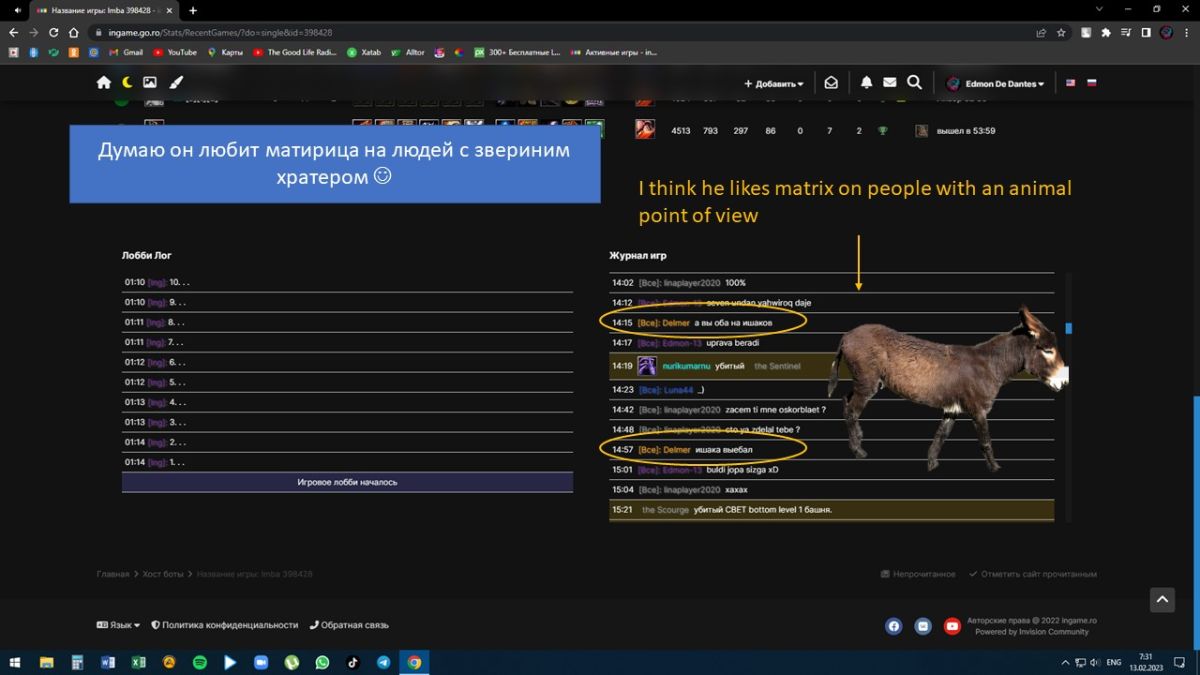Screen dimensions: 1200x675
Task: Open the YouTube bookmark in the bar
Action: point(175,52)
